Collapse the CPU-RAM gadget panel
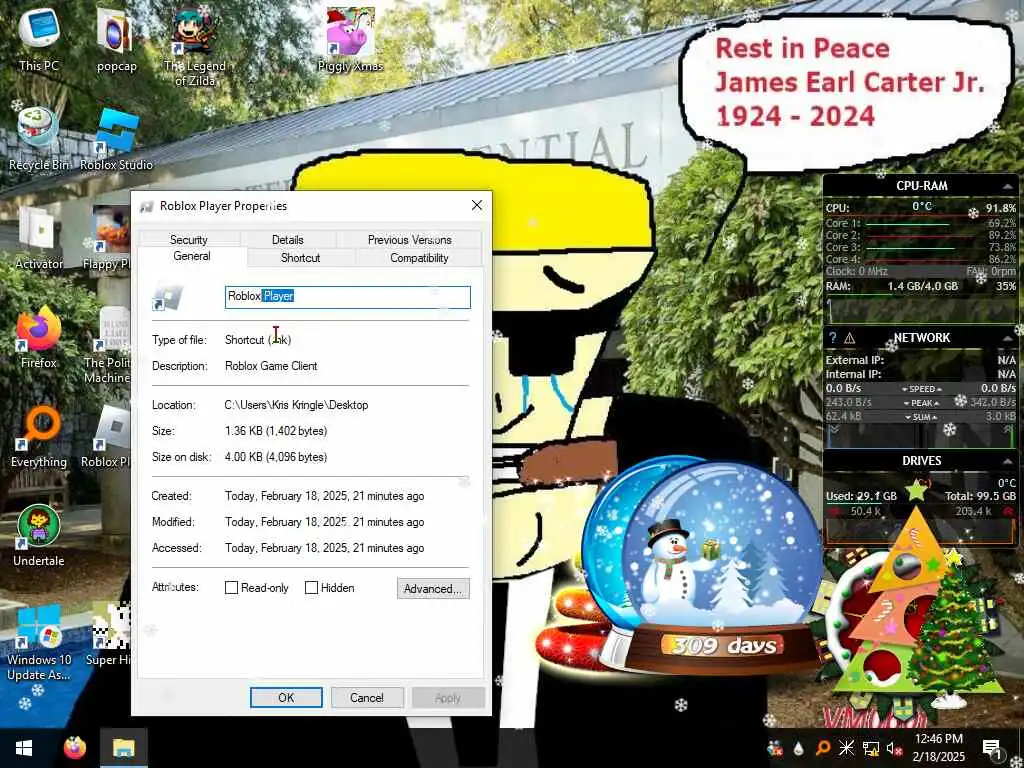The image size is (1024, 768). (1008, 186)
